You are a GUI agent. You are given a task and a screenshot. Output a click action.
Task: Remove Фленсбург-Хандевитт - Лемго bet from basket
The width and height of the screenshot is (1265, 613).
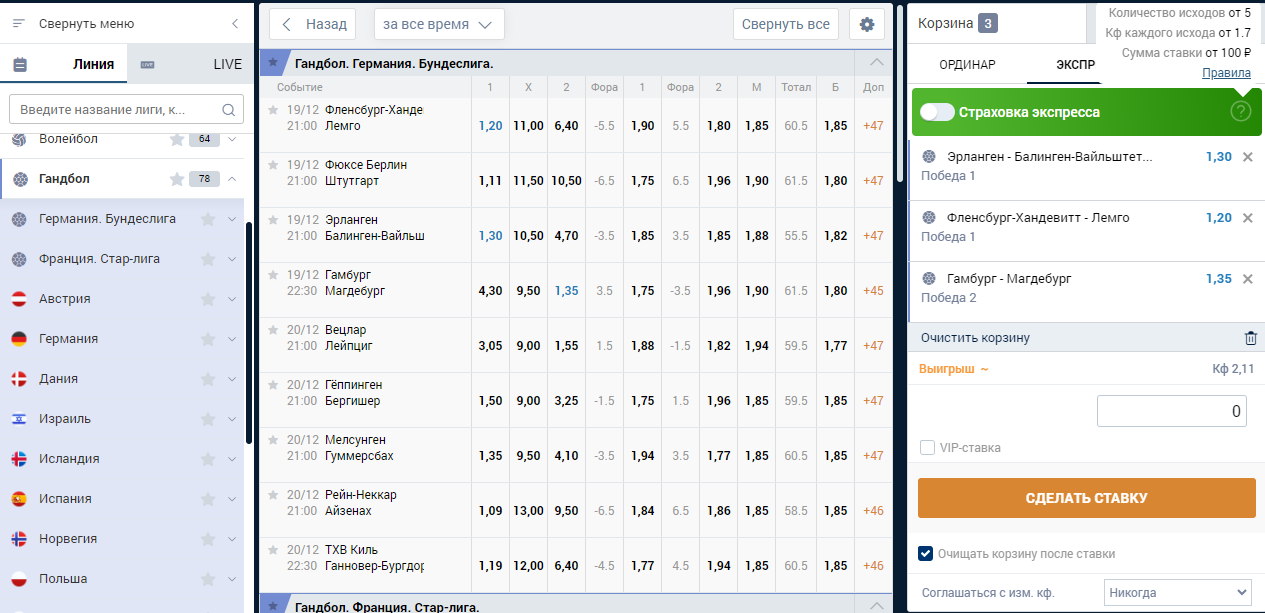pos(1247,218)
